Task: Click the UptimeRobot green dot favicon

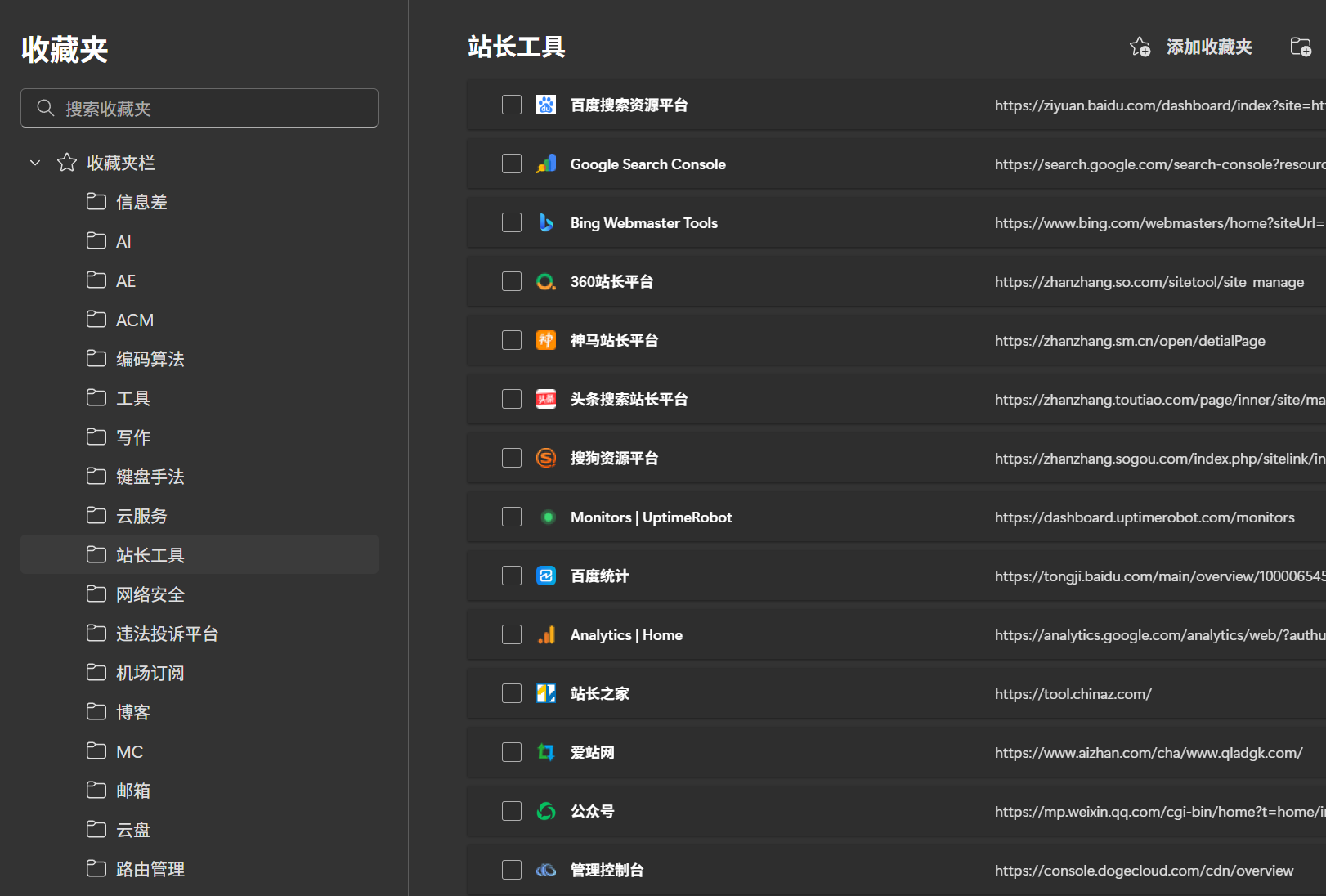Action: click(x=549, y=517)
